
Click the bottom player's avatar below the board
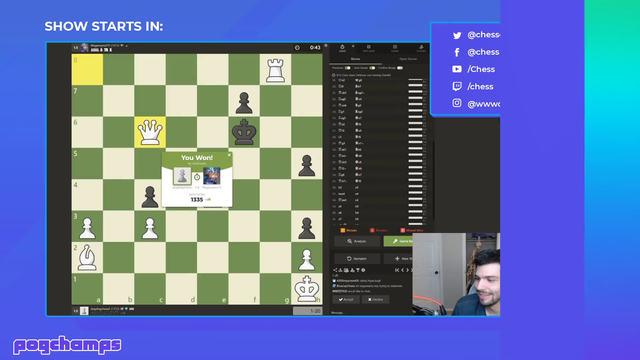pyautogui.click(x=84, y=311)
